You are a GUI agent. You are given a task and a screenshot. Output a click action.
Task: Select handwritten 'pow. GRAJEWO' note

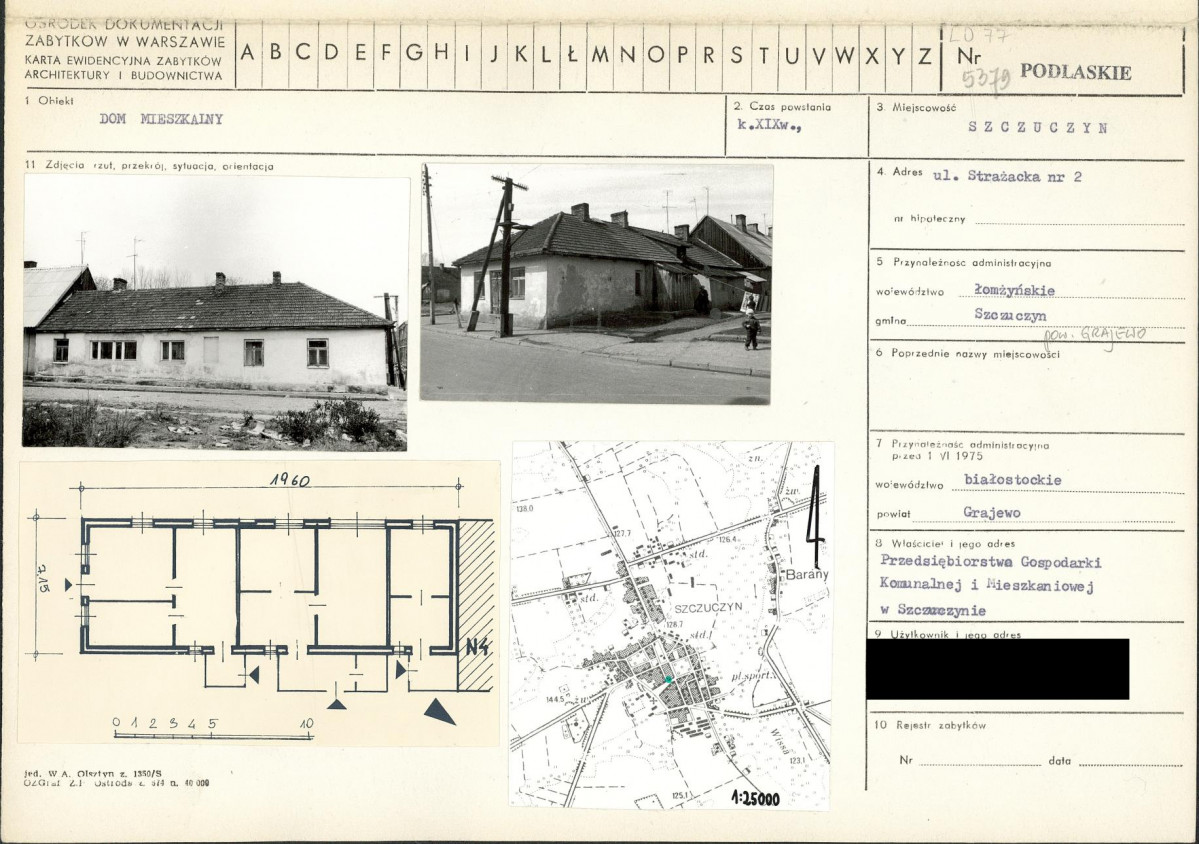1095,335
